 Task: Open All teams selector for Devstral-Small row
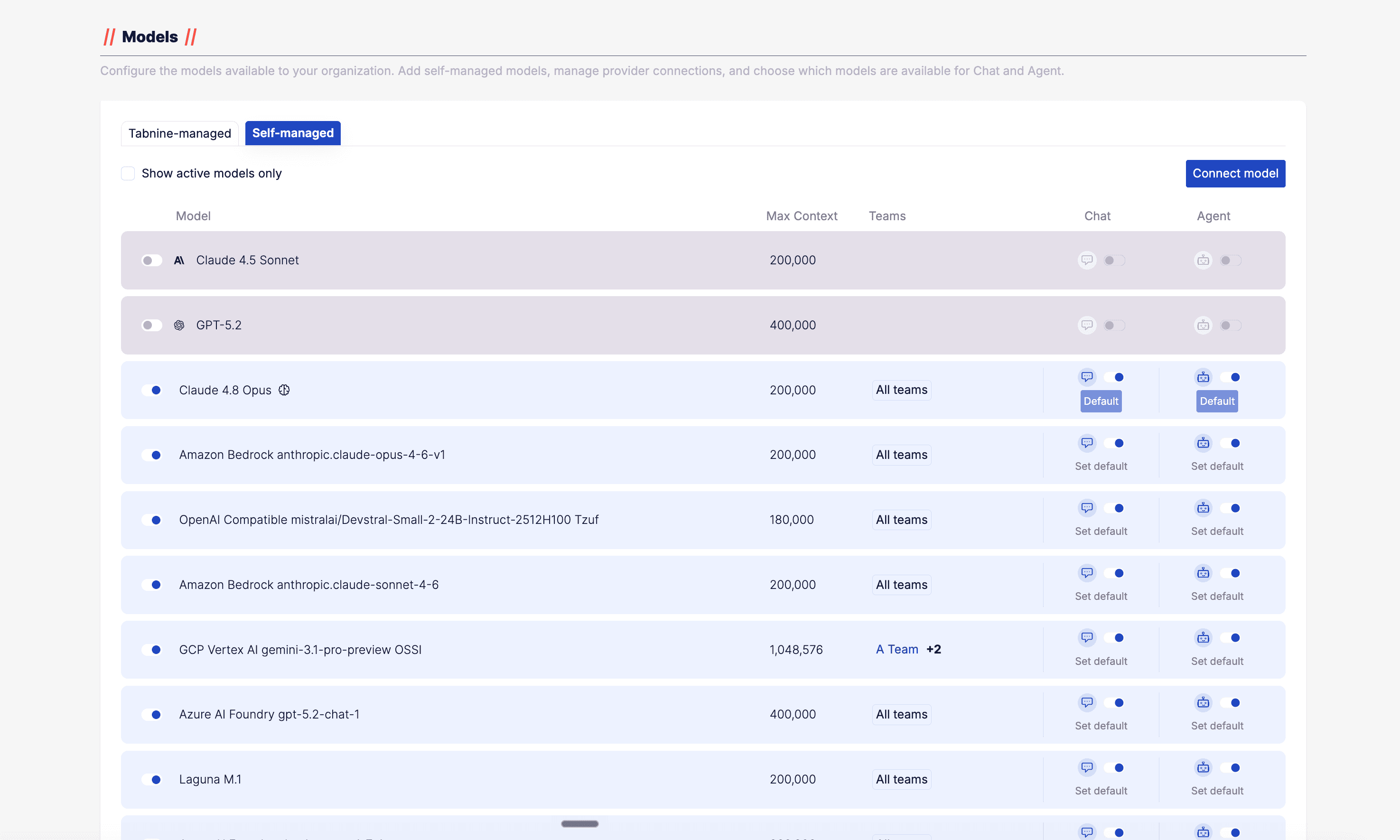[901, 520]
